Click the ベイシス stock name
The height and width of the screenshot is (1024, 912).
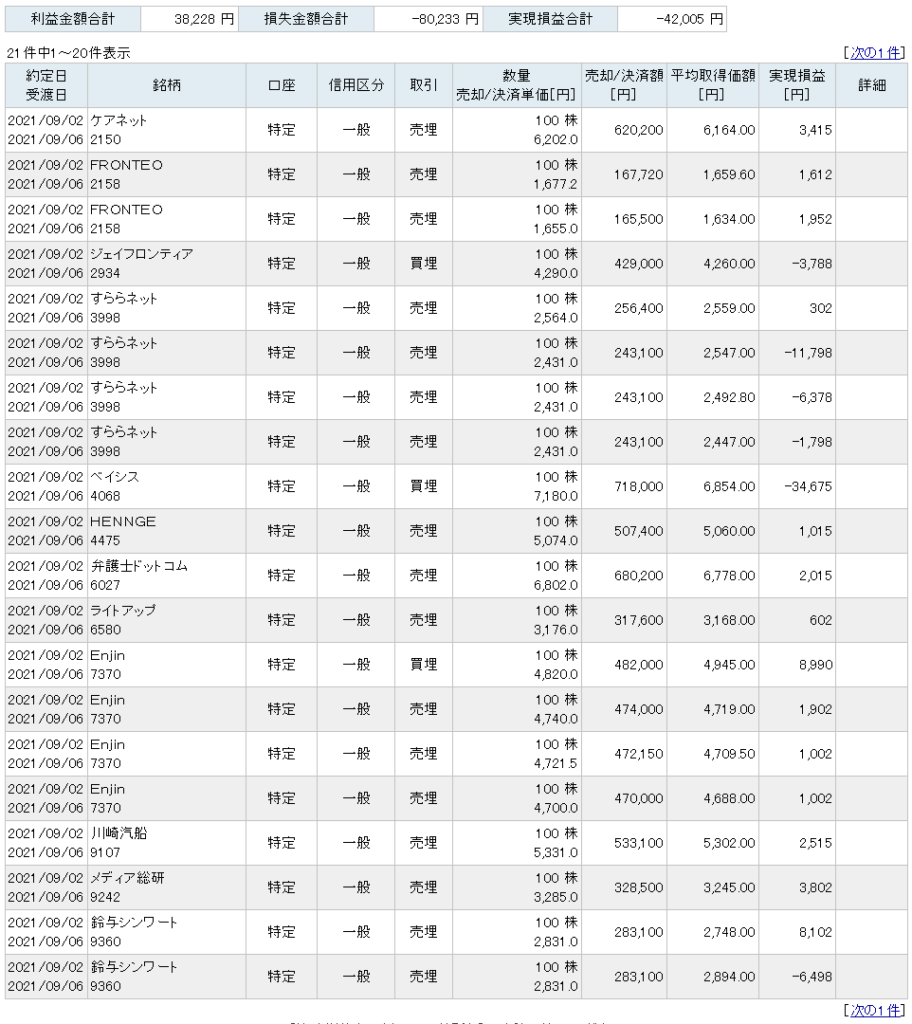115,477
